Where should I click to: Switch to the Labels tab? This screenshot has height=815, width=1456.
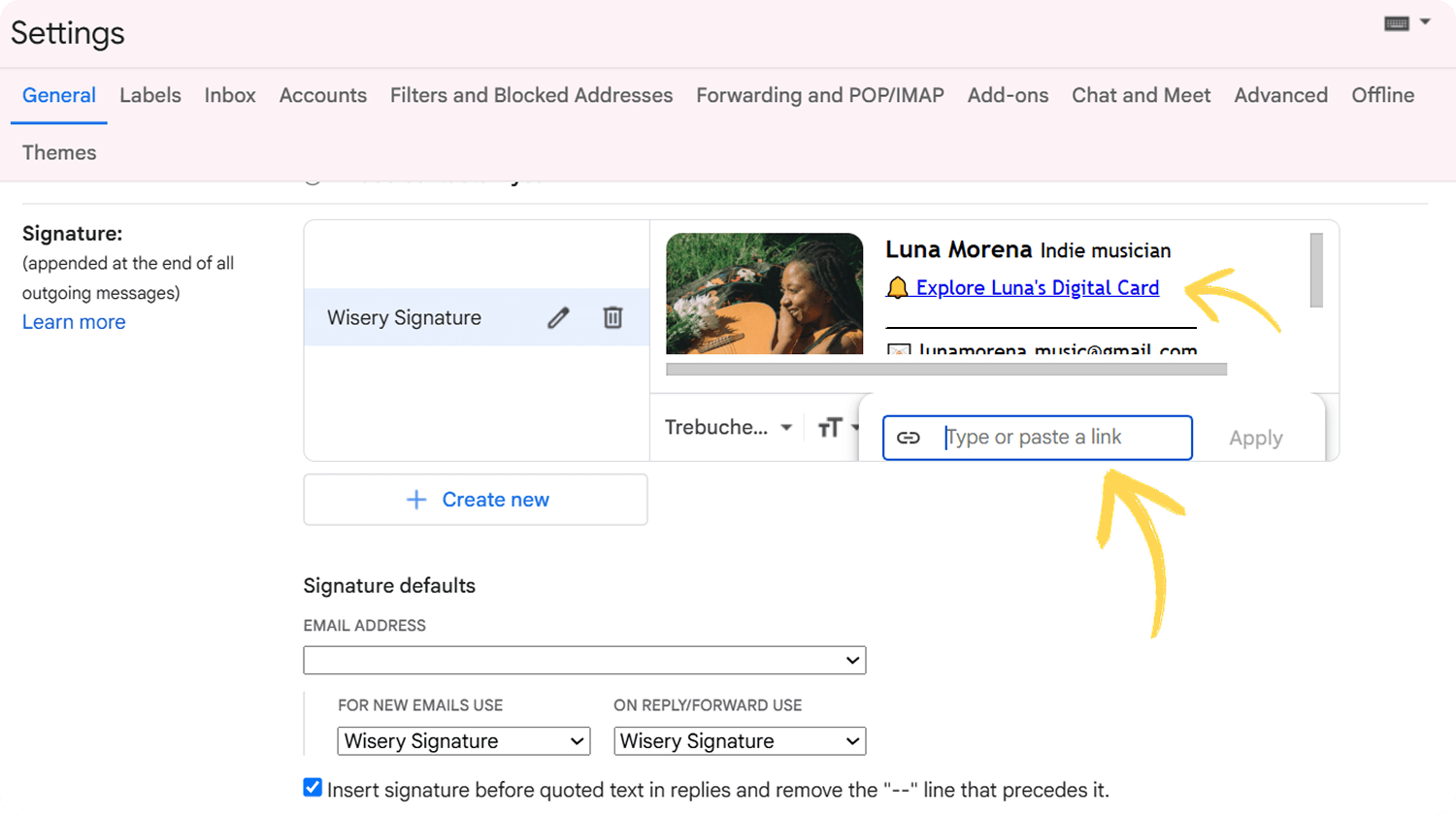coord(150,95)
